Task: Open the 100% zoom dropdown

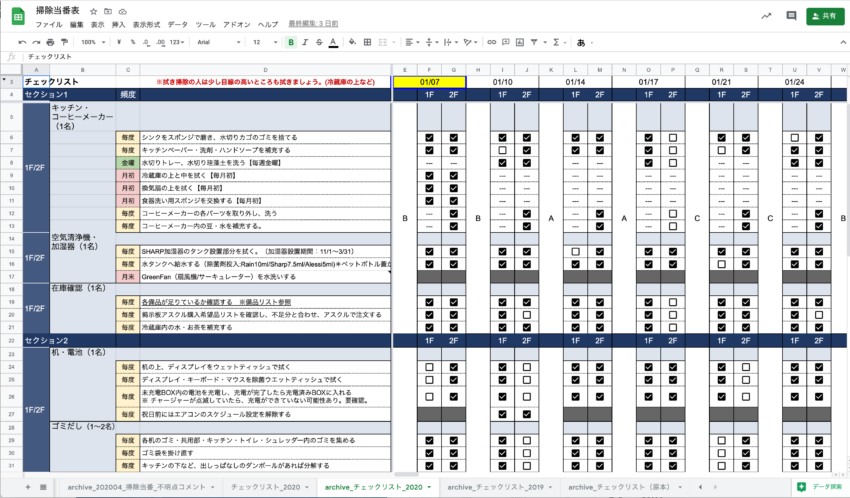Action: point(92,42)
